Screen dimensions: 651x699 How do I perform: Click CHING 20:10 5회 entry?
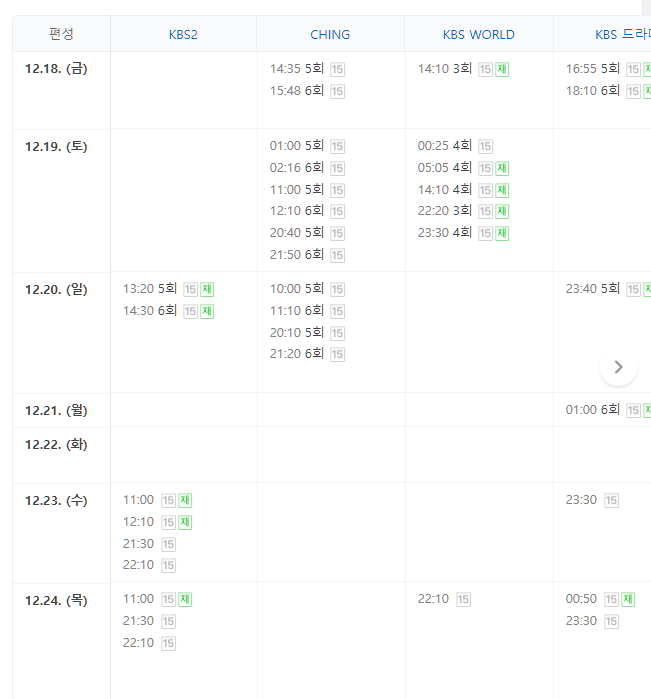[x=297, y=333]
